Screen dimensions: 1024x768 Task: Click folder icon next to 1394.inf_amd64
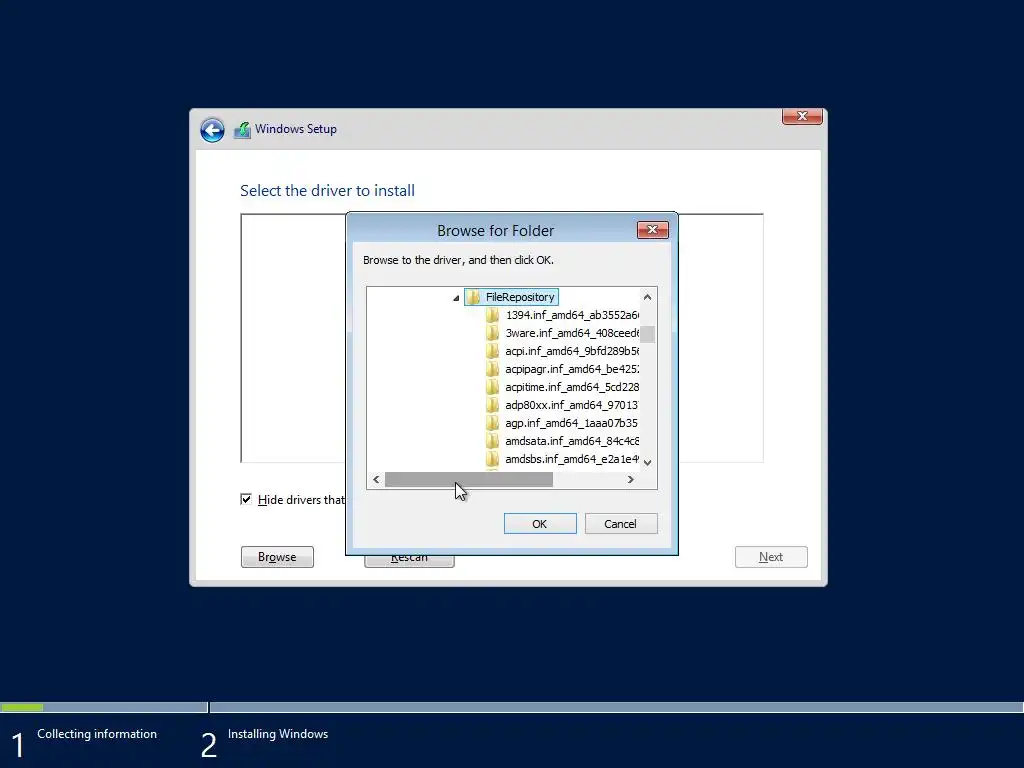(x=493, y=315)
